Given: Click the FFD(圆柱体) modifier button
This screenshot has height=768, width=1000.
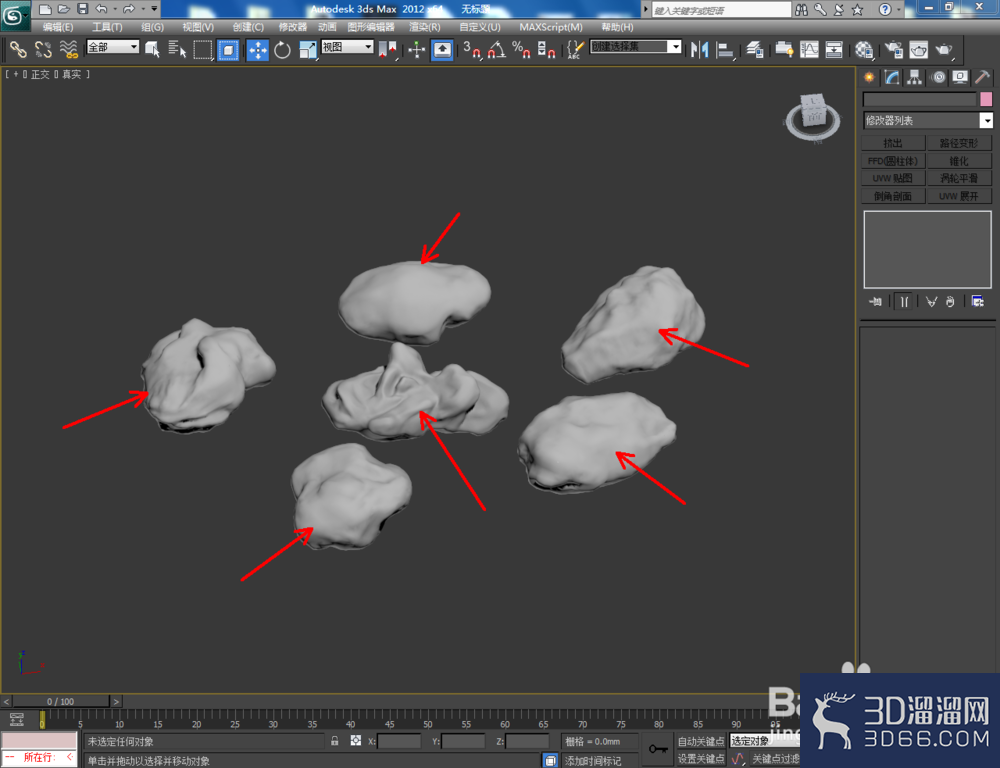Looking at the screenshot, I should click(x=893, y=161).
